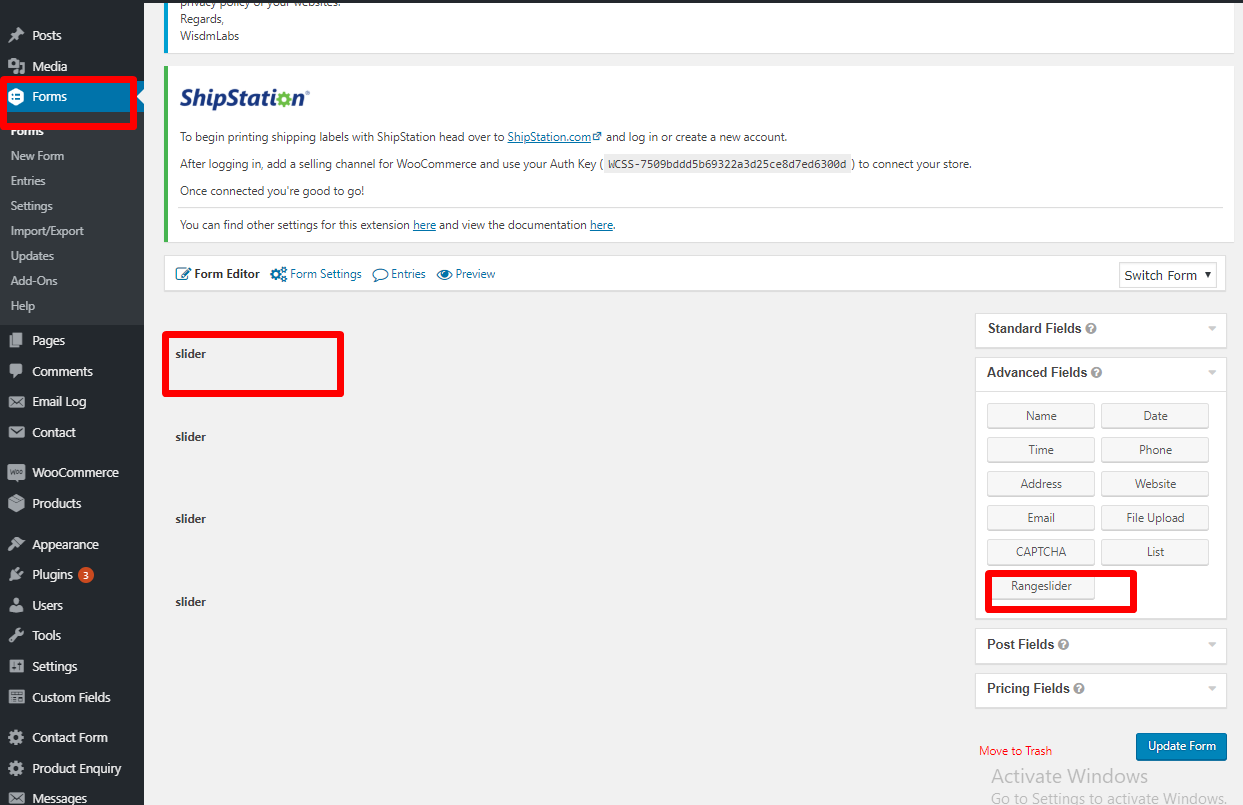Image resolution: width=1243 pixels, height=805 pixels.
Task: Add the CAPTCHA advanced field
Action: pos(1041,552)
